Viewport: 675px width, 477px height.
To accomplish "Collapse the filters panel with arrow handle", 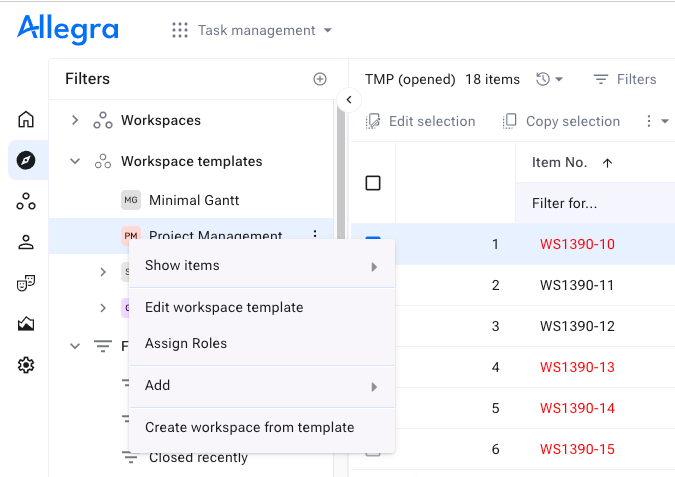I will click(349, 99).
